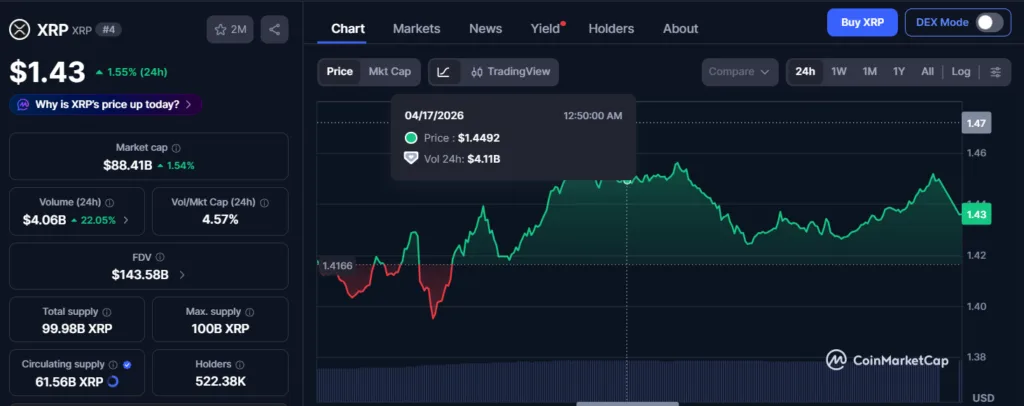This screenshot has width=1024, height=406.
Task: Click the XRP coin logo icon
Action: tap(22, 30)
